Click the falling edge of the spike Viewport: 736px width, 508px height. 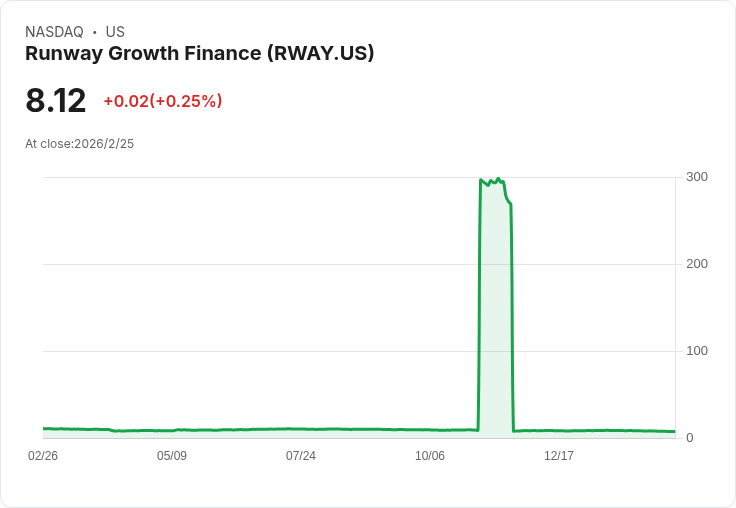(x=512, y=317)
